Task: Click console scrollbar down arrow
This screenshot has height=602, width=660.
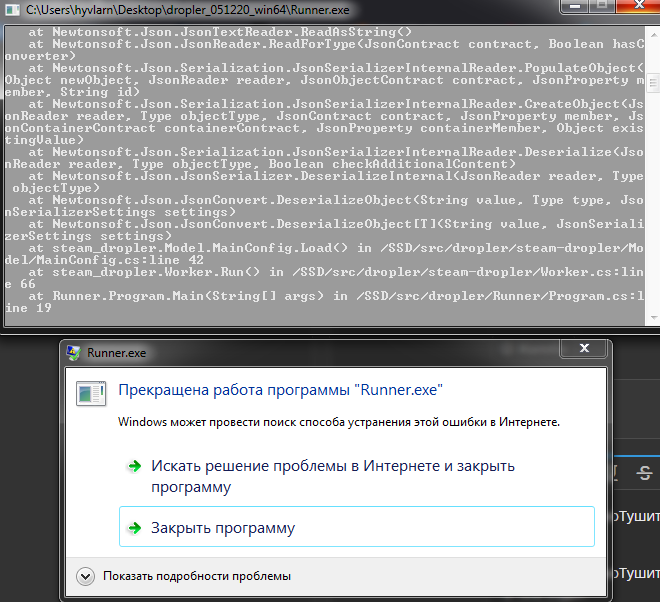Action: coord(654,318)
